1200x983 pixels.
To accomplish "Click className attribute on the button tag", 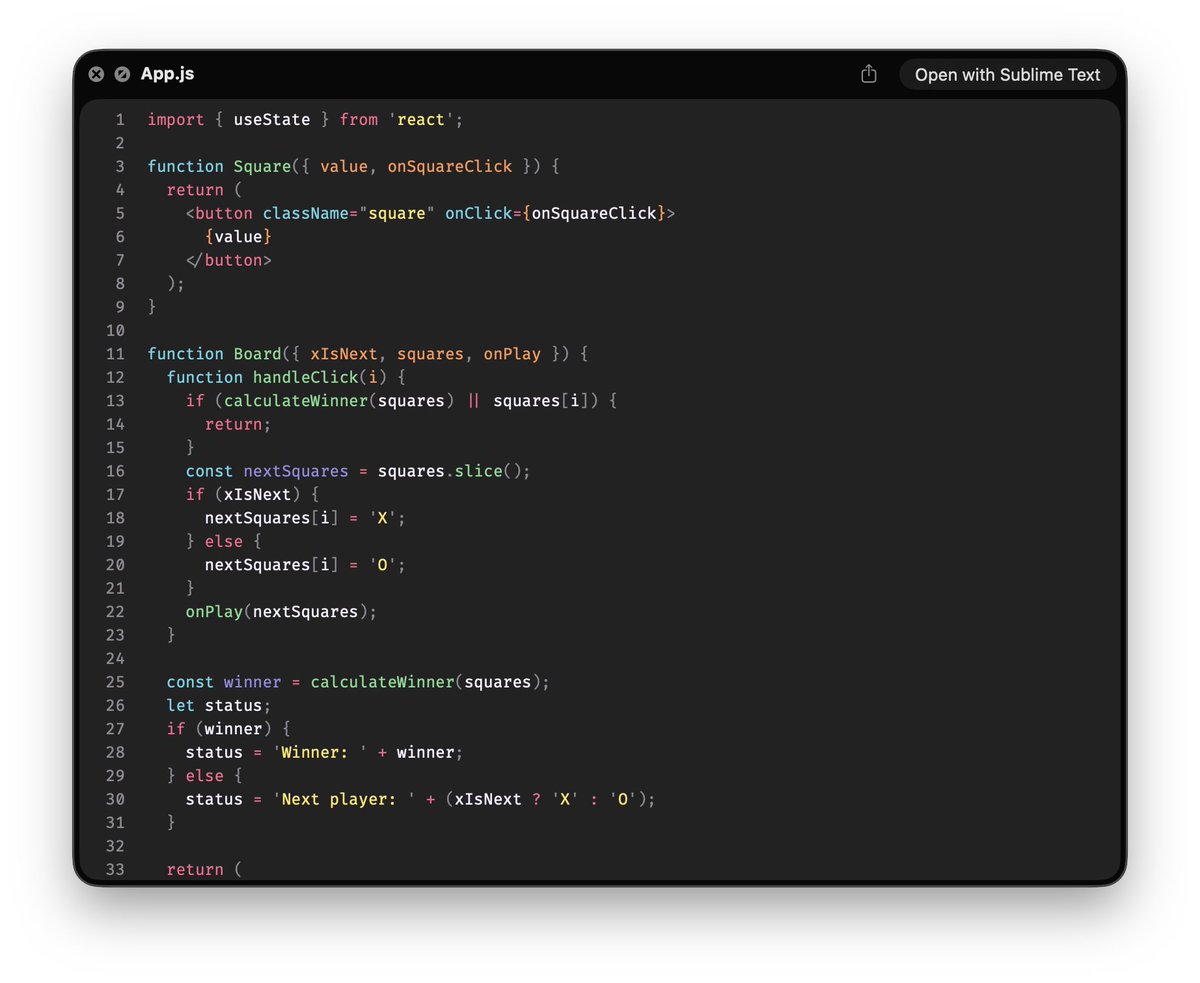I will pos(306,213).
